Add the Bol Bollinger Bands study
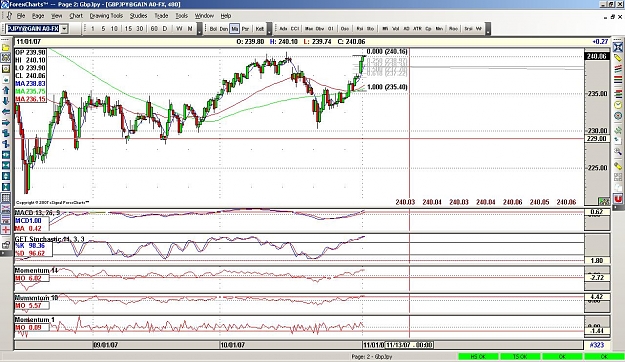Image resolution: width=625 pixels, height=362 pixels. [213, 29]
